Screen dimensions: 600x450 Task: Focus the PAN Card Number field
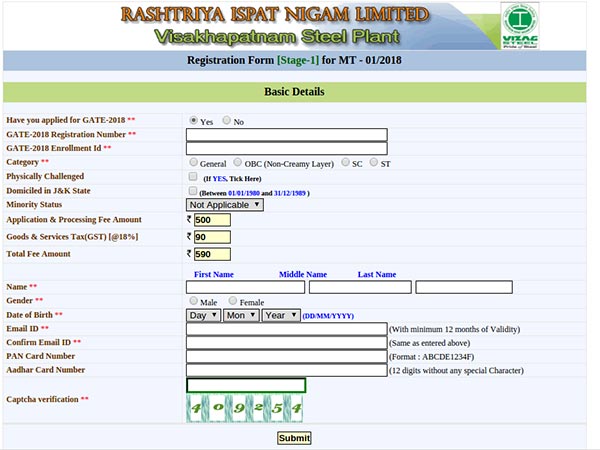click(x=287, y=357)
